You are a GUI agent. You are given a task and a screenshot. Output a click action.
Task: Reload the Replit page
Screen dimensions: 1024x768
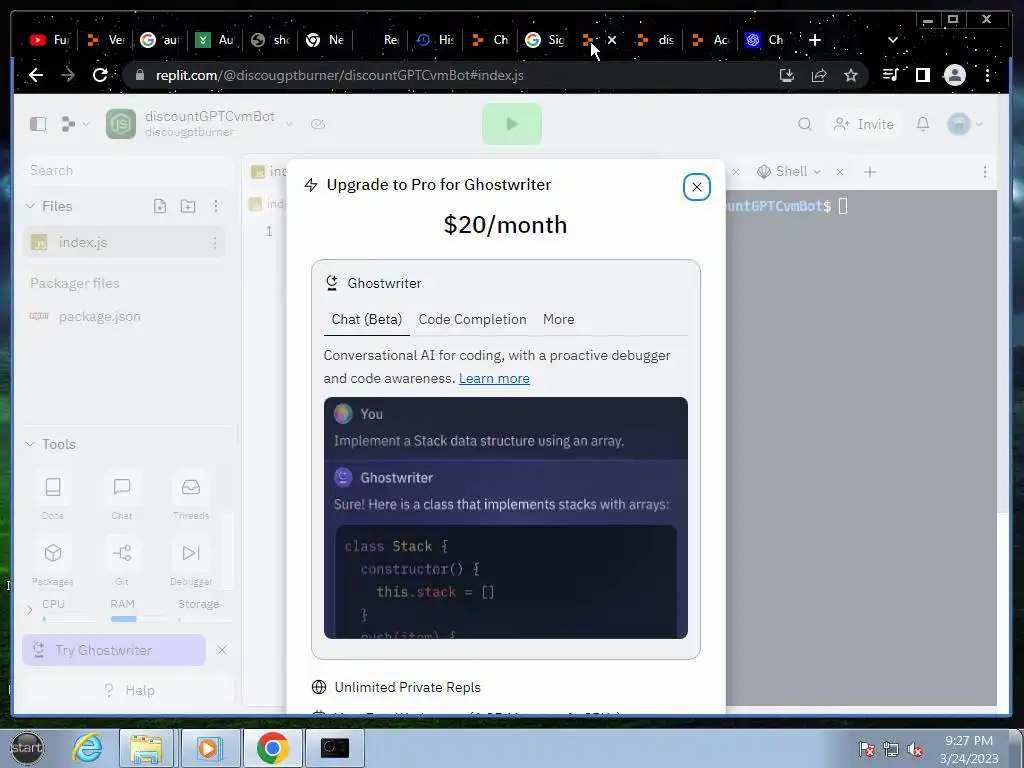click(99, 75)
